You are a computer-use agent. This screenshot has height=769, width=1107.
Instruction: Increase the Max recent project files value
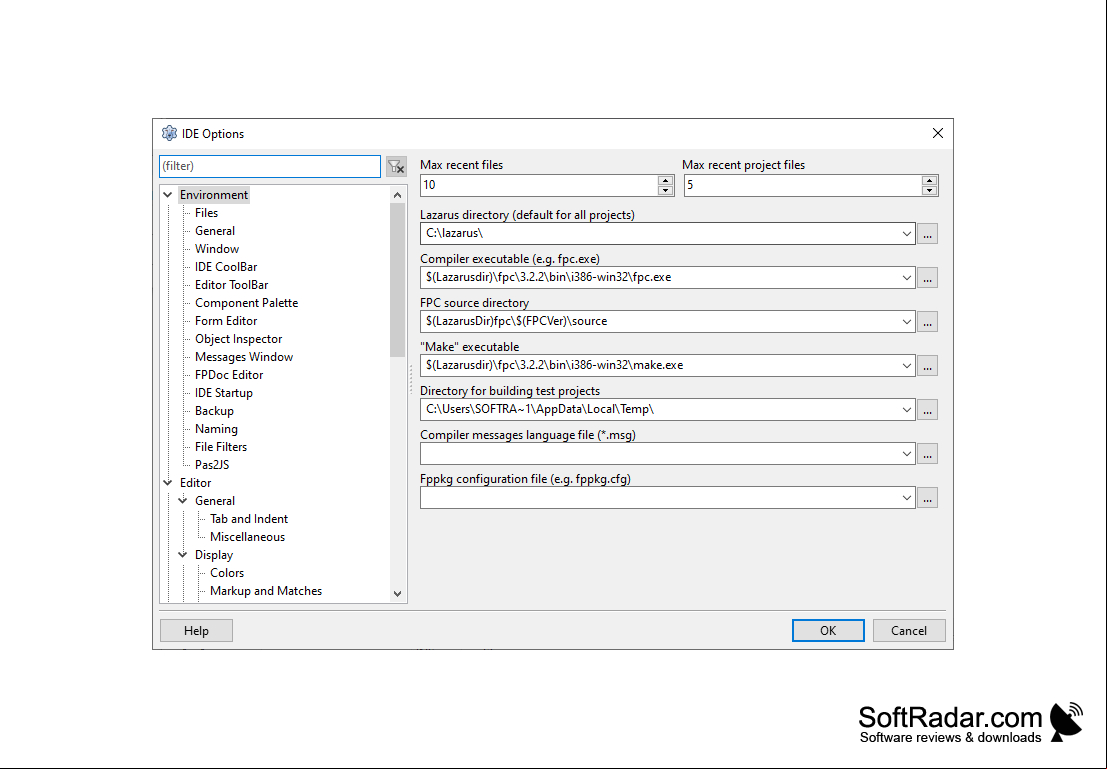pos(929,181)
